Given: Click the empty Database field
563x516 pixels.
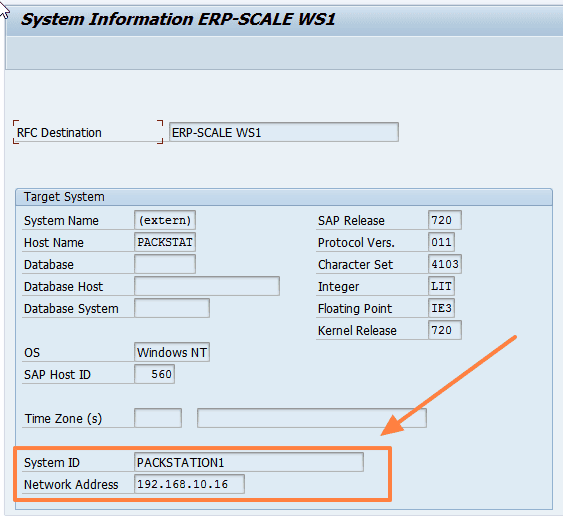Looking at the screenshot, I should [165, 264].
